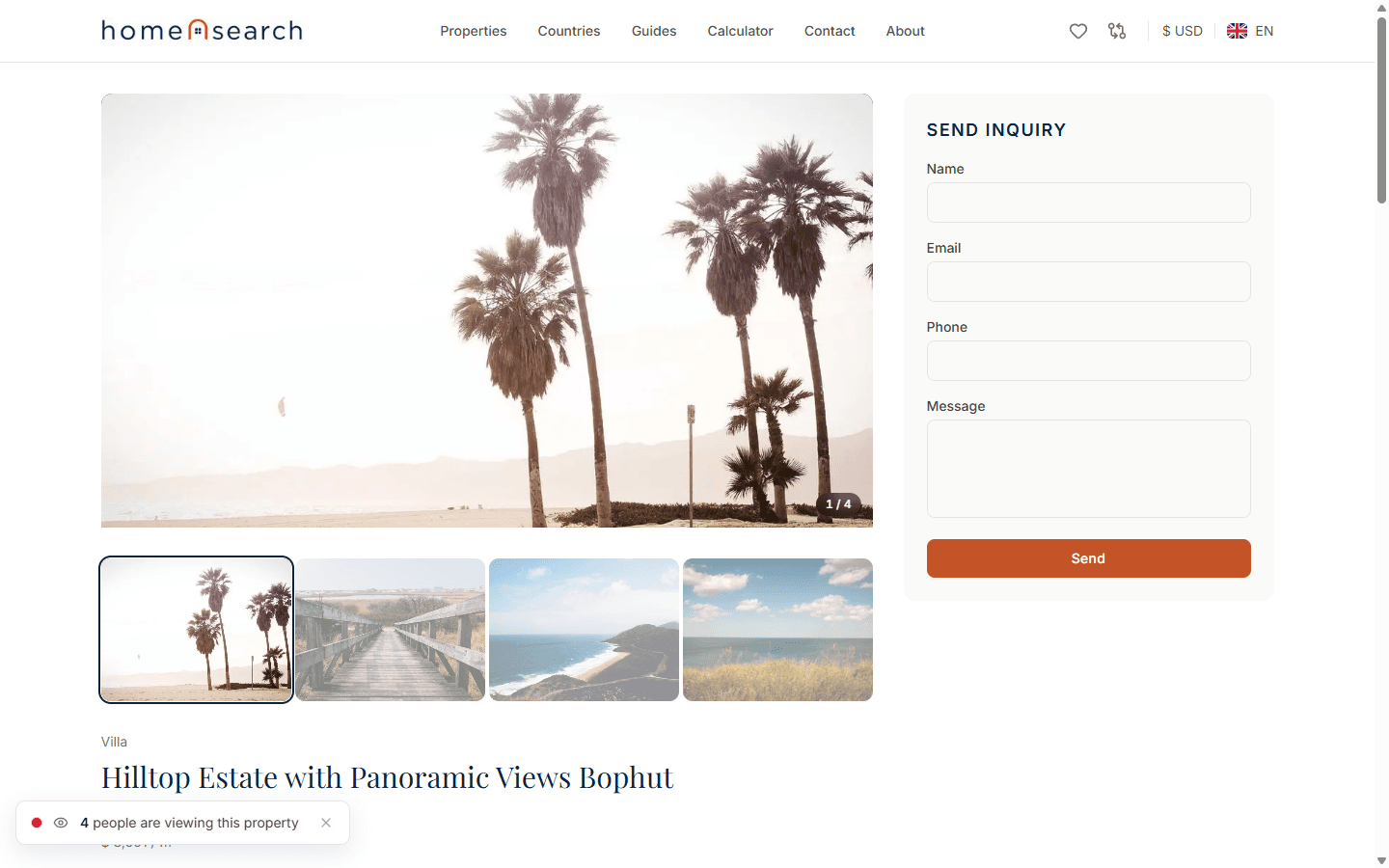This screenshot has width=1389, height=868.
Task: Click the Contact navigation link
Action: pos(830,31)
